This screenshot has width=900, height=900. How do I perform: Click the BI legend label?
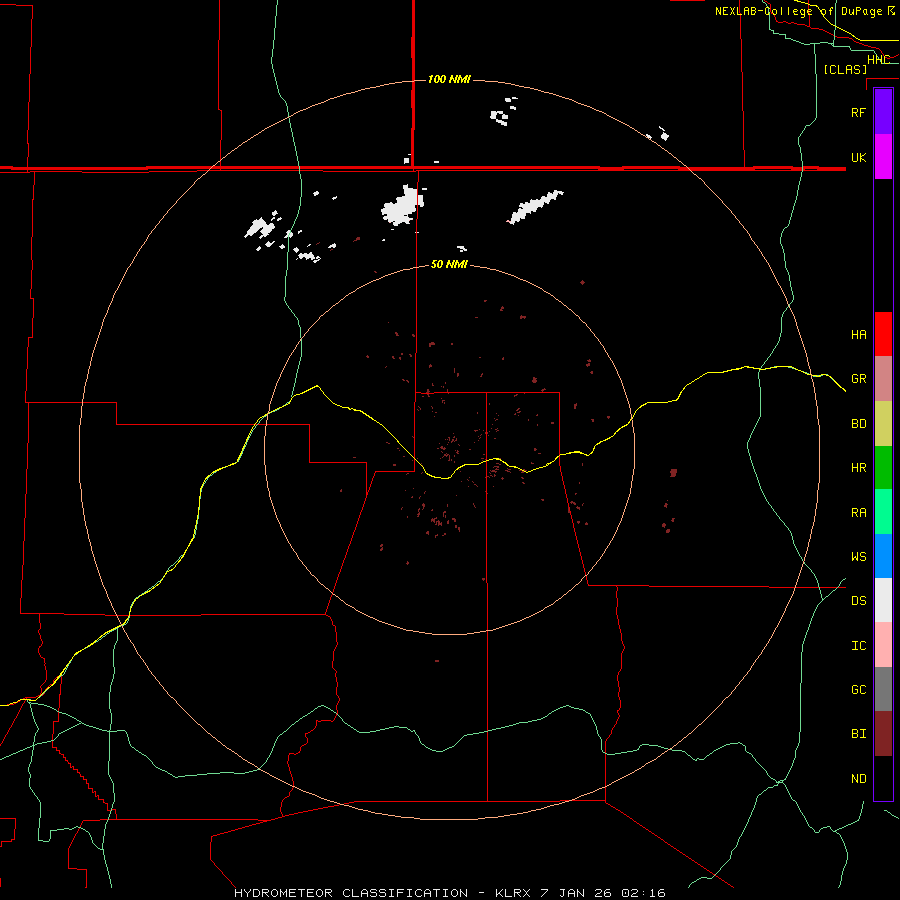pyautogui.click(x=858, y=734)
